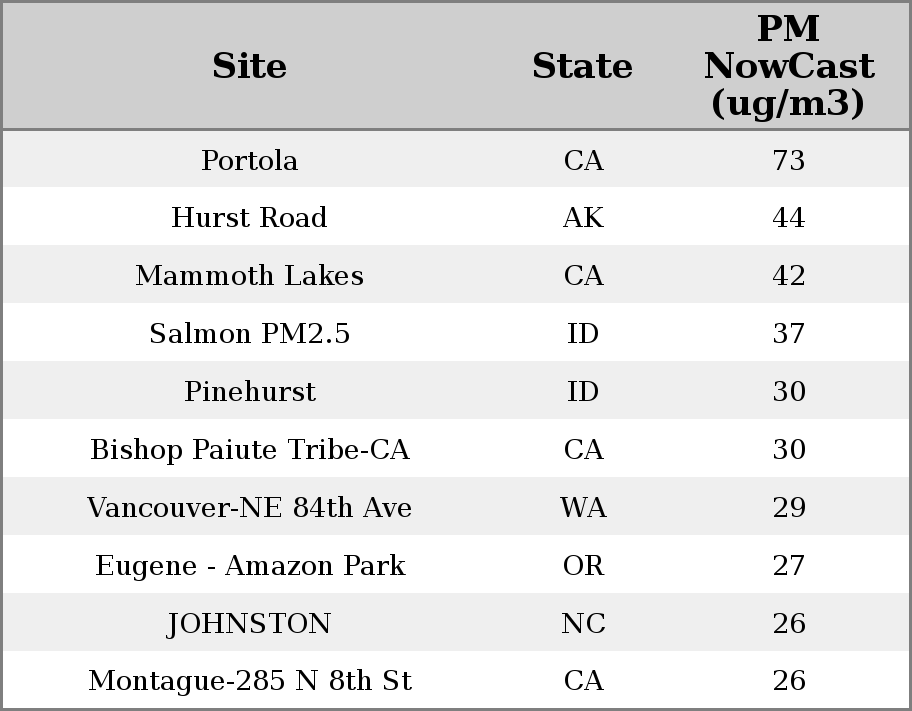Viewport: 912px width, 711px height.
Task: Click the State column header
Action: [x=582, y=66]
